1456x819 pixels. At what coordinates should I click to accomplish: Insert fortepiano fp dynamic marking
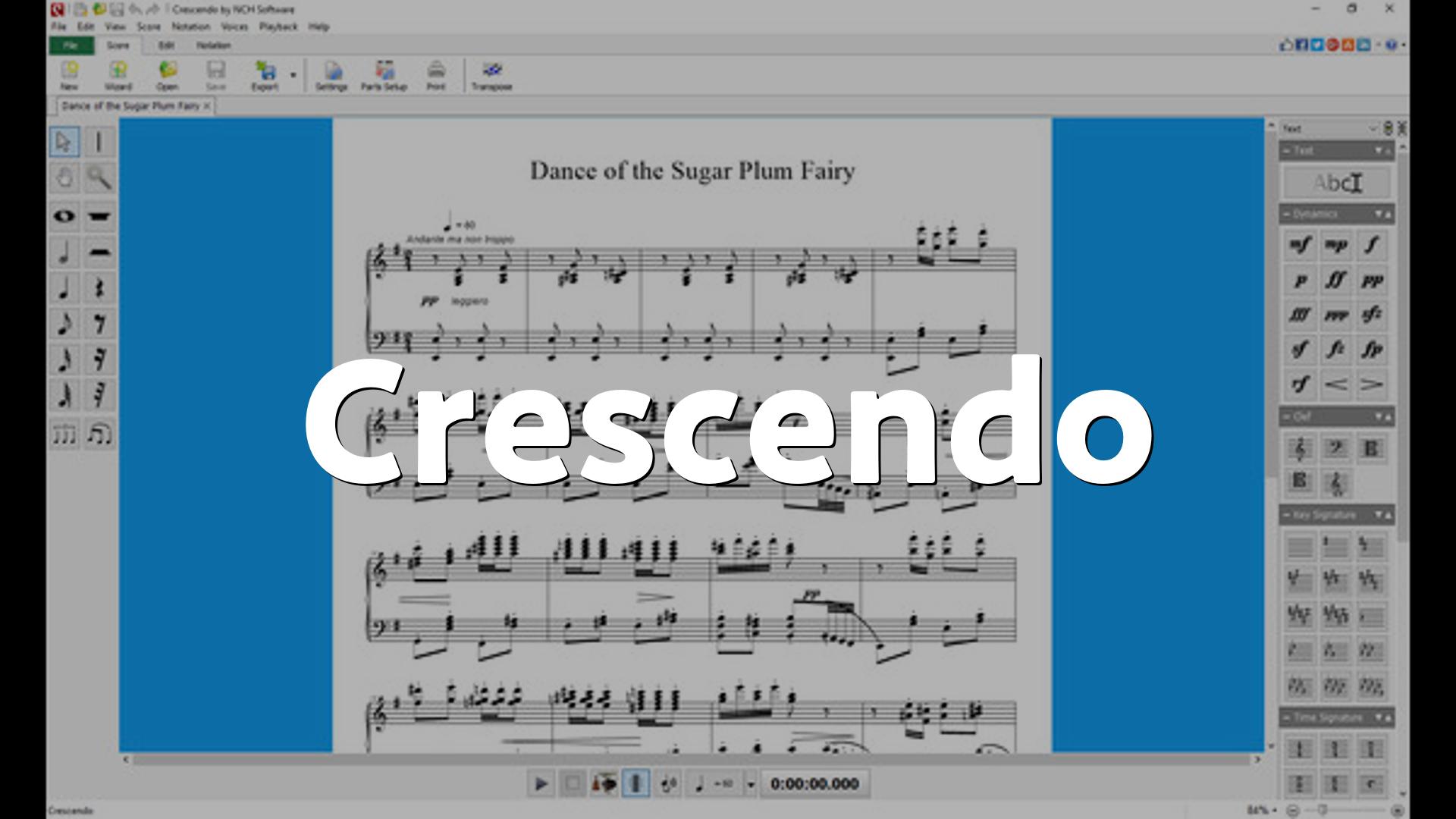coord(1371,350)
